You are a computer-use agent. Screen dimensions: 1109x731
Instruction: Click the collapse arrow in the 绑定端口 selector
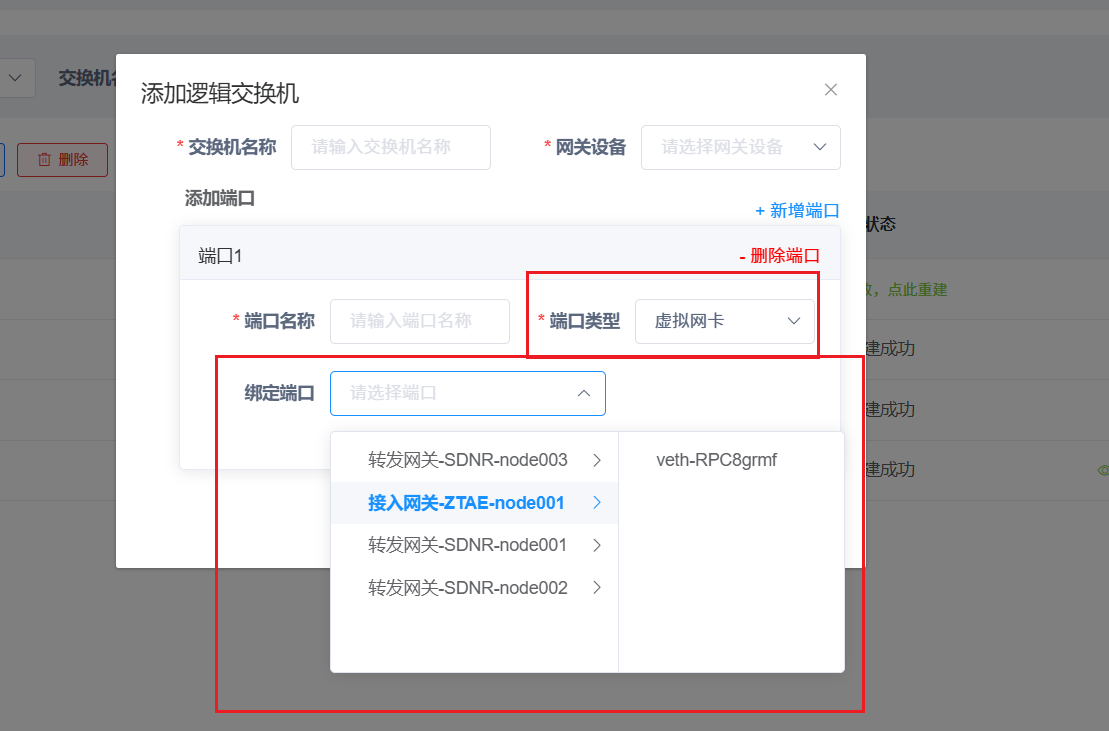pyautogui.click(x=584, y=393)
